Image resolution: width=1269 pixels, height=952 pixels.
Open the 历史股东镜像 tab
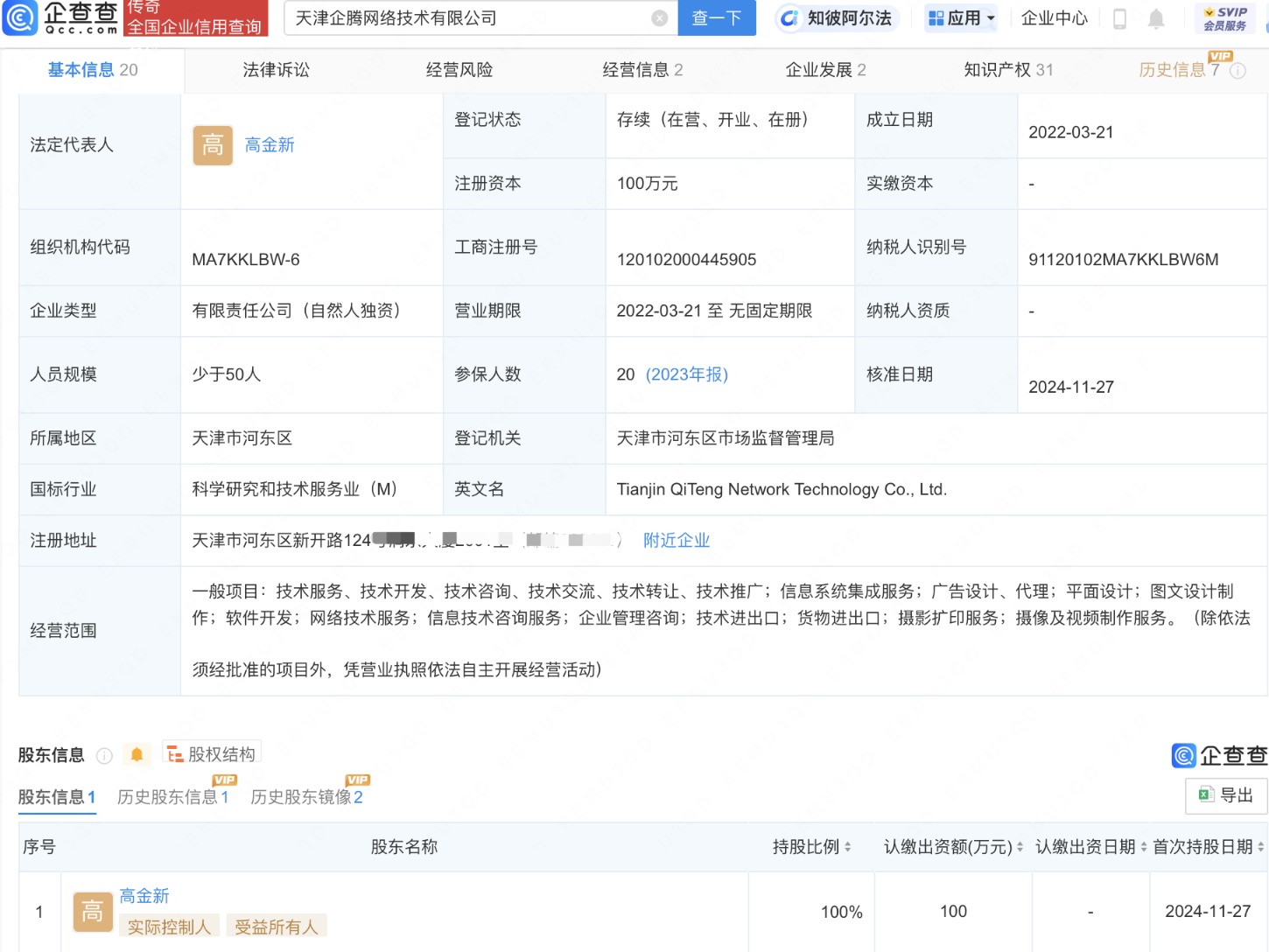point(306,796)
